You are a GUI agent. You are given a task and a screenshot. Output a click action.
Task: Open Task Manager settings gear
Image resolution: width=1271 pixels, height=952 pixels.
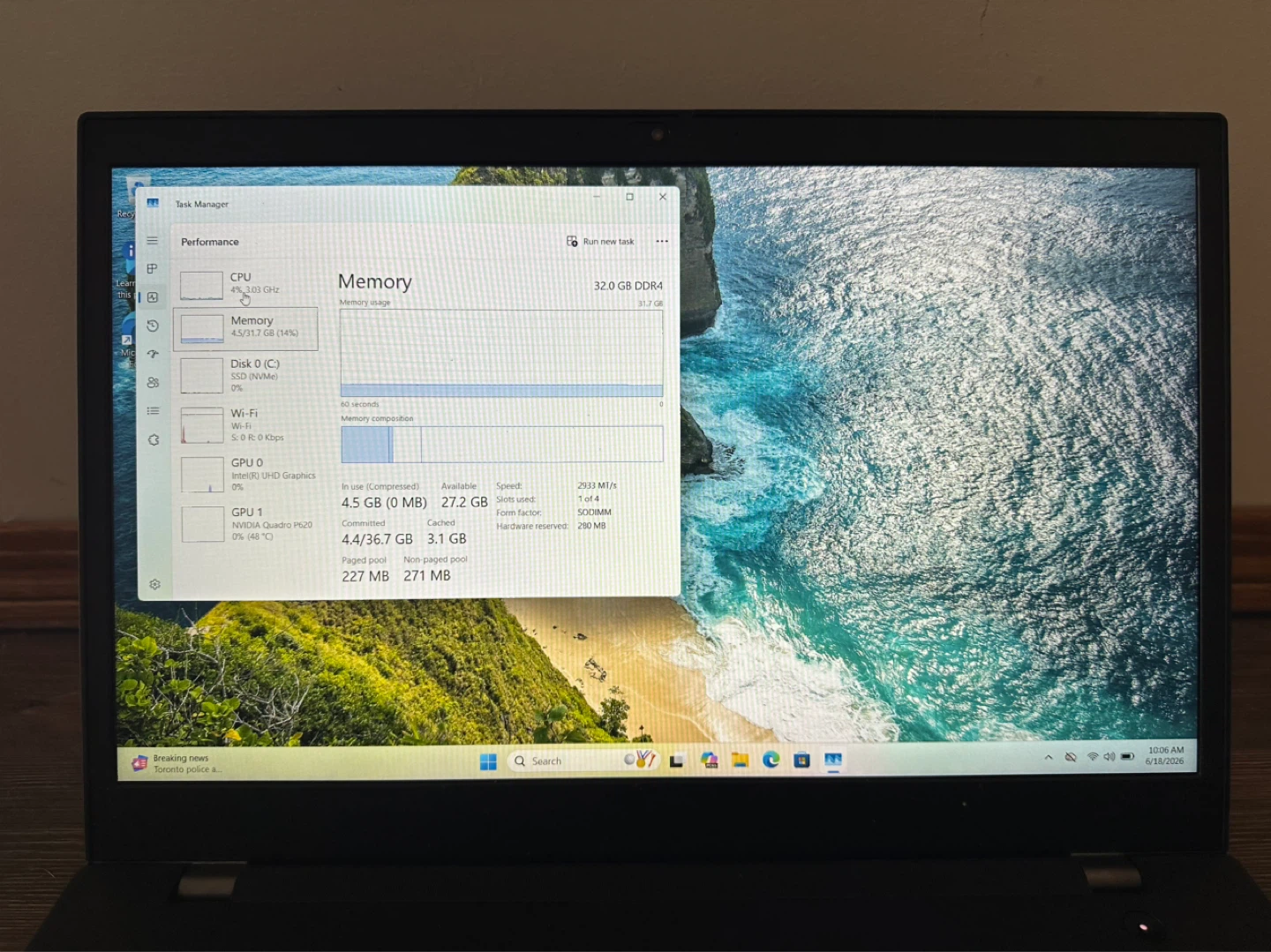coord(154,584)
